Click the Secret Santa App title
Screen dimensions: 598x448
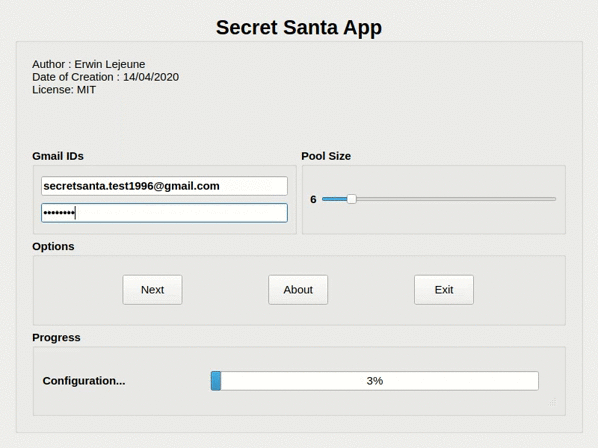[299, 27]
